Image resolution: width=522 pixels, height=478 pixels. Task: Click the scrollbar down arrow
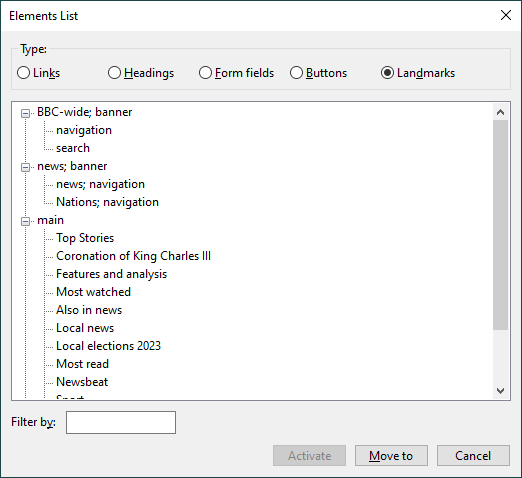500,391
